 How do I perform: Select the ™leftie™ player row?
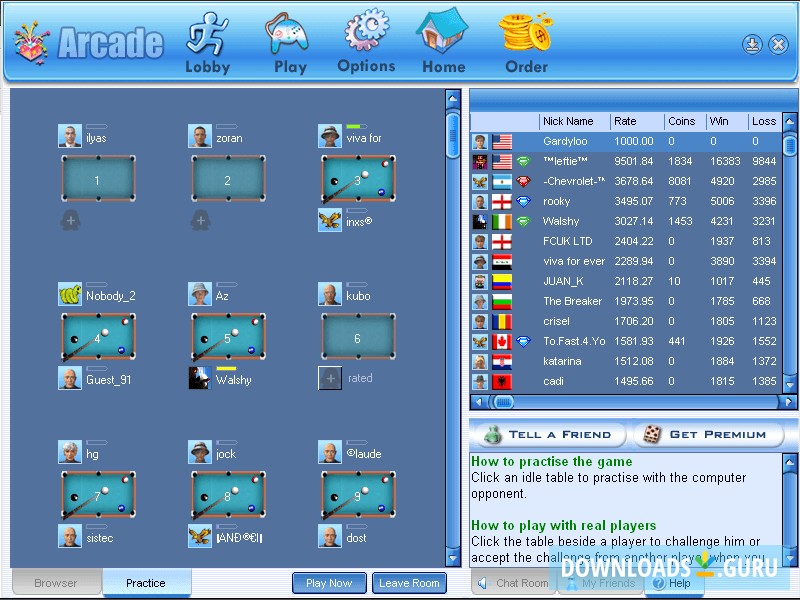(x=626, y=161)
